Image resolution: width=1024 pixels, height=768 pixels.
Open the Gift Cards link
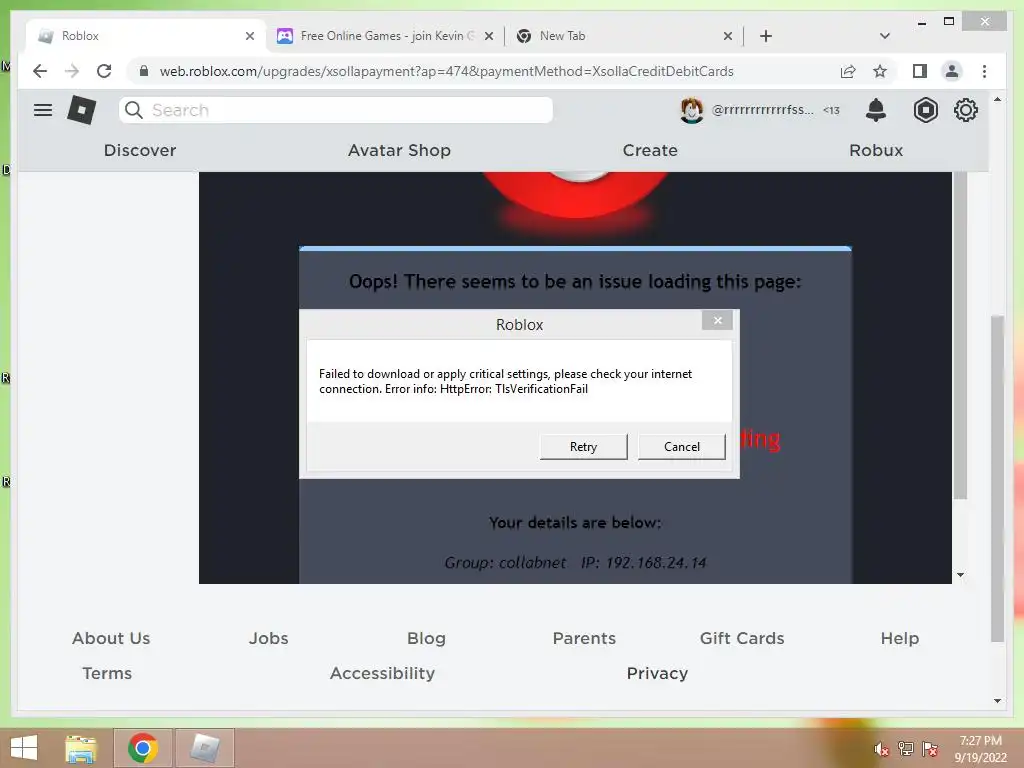[742, 638]
